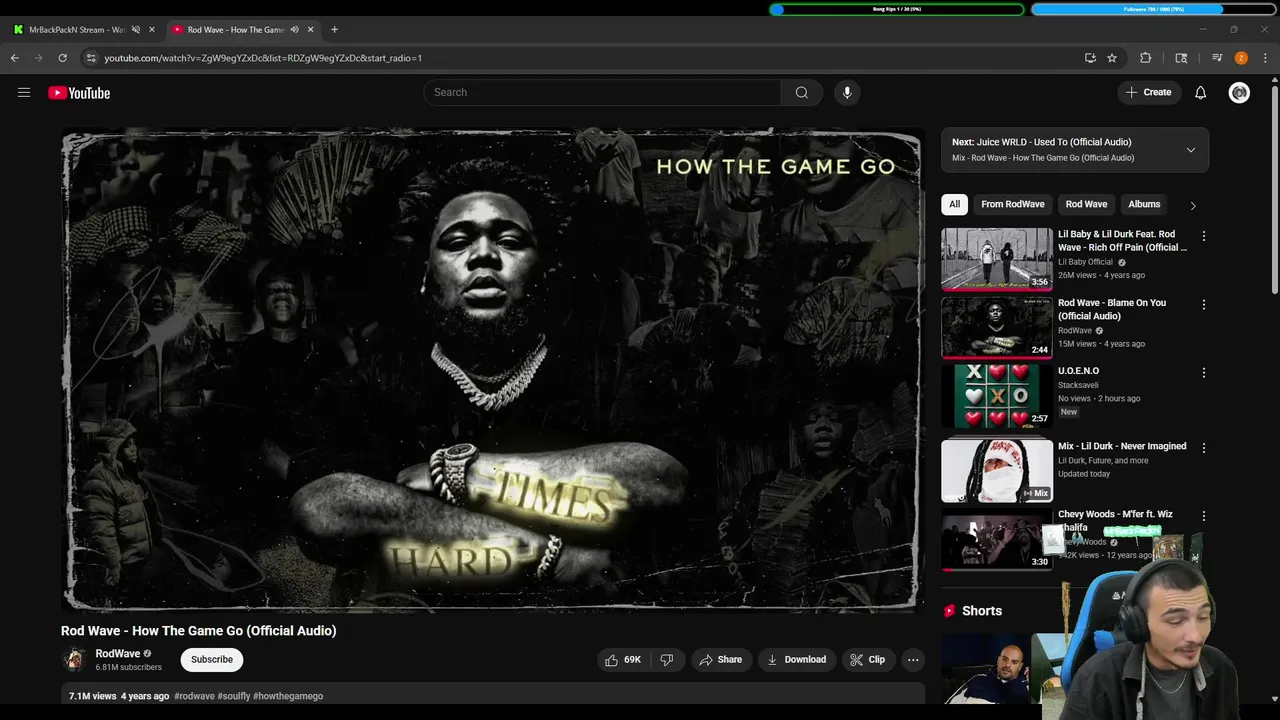
Task: Open the RodWave channel name link
Action: click(117, 654)
